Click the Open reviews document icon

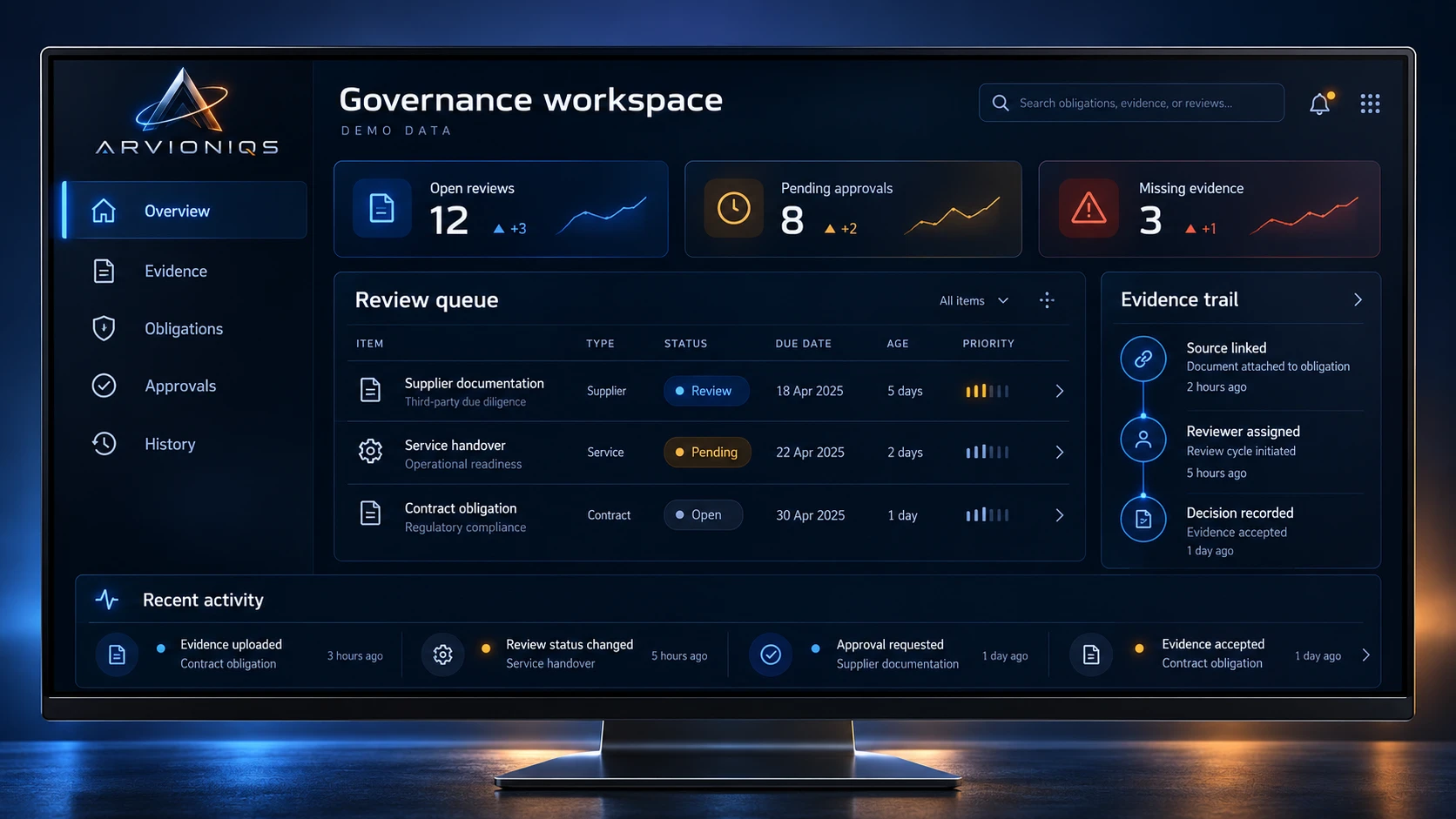point(381,208)
